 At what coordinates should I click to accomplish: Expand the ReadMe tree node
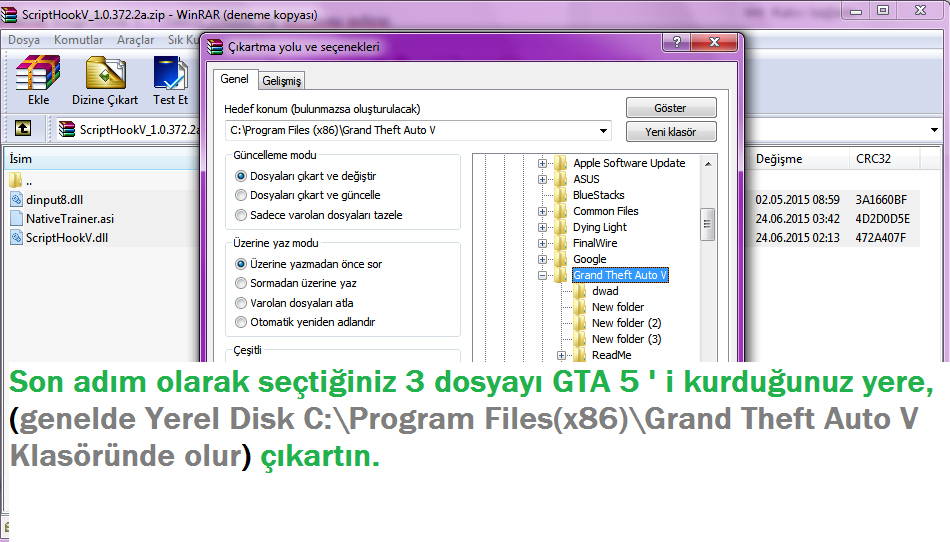pyautogui.click(x=561, y=355)
